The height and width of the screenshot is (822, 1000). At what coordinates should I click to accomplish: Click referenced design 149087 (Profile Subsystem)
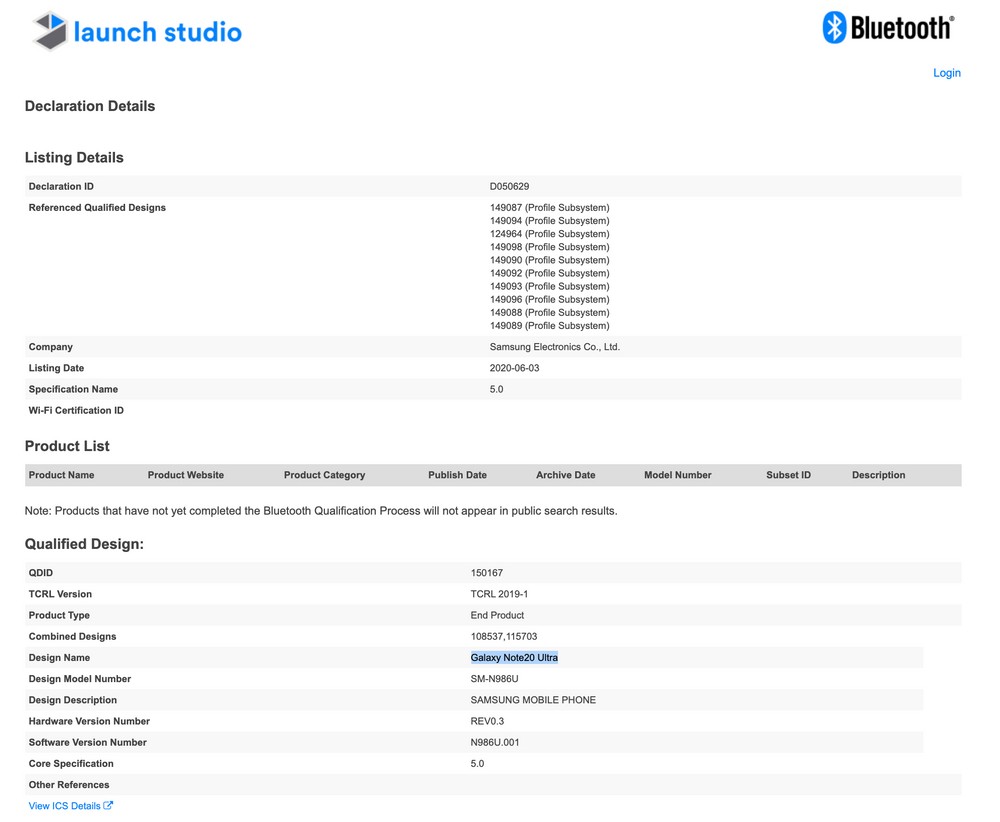549,208
